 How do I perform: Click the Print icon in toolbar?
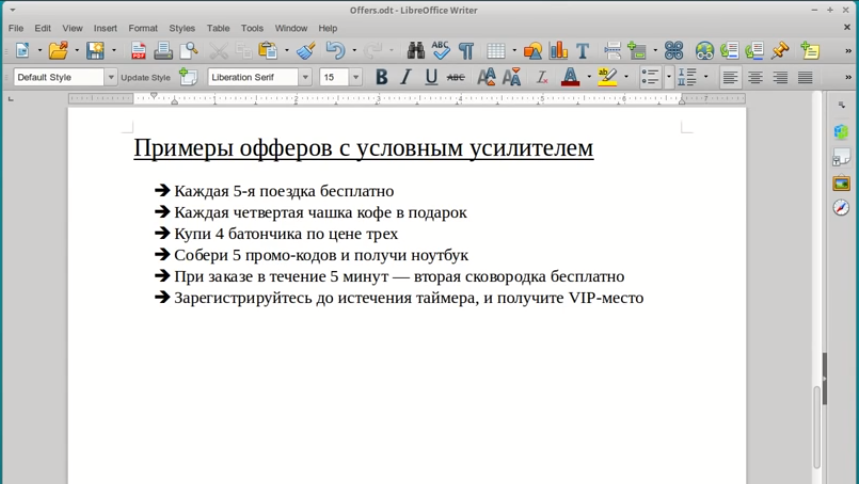[x=163, y=50]
